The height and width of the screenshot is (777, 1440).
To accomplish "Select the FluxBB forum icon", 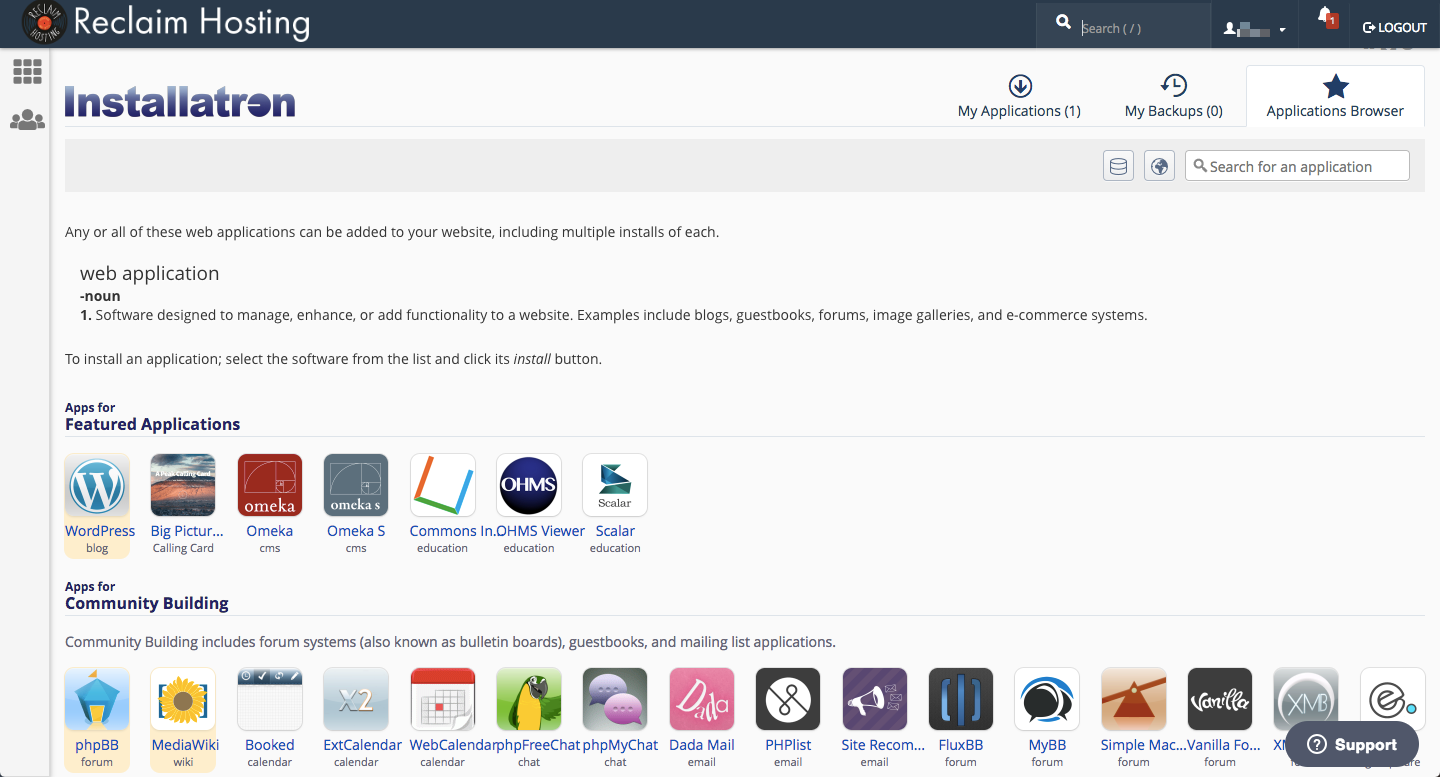I will click(x=961, y=700).
